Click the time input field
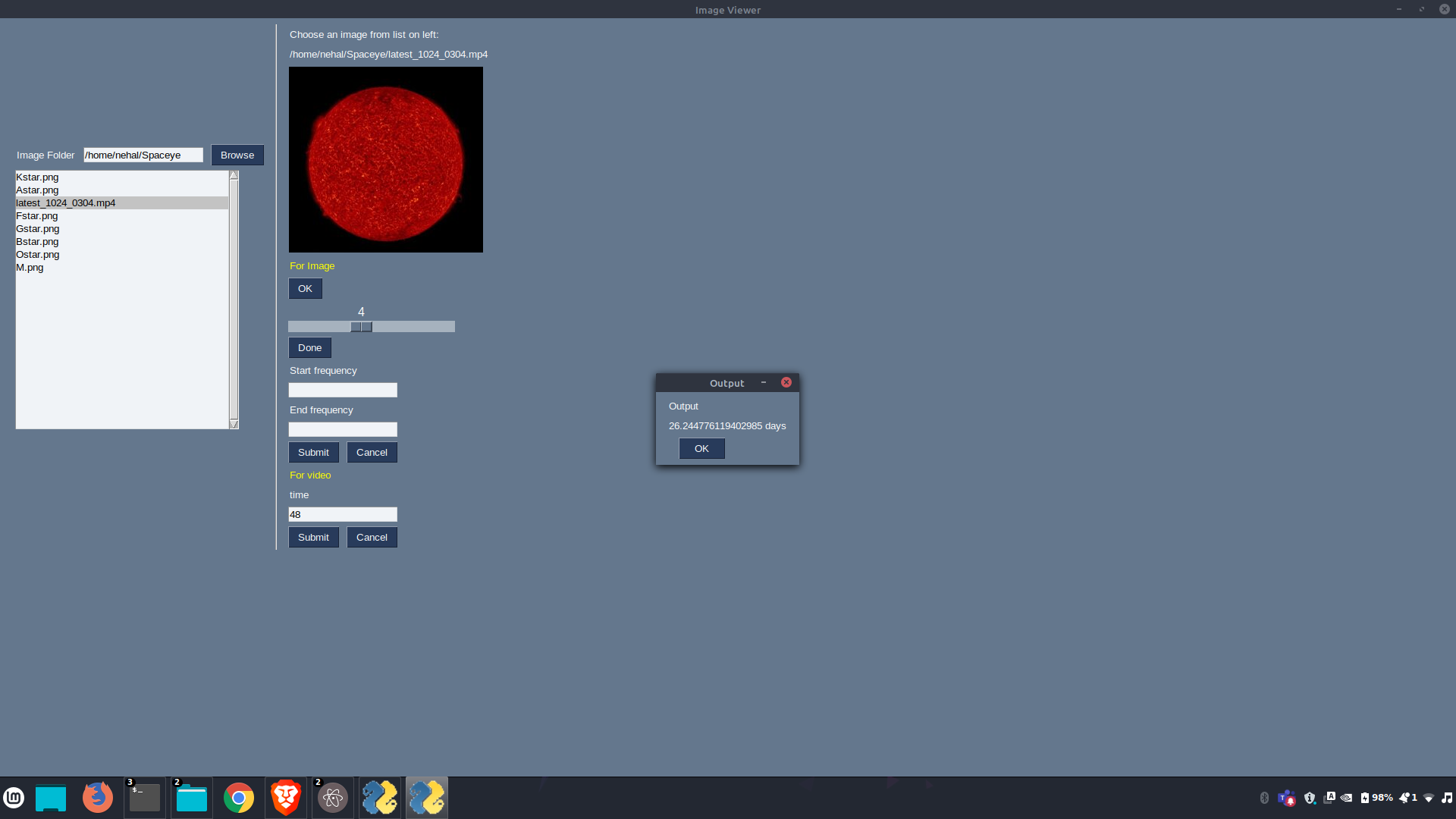 343,514
